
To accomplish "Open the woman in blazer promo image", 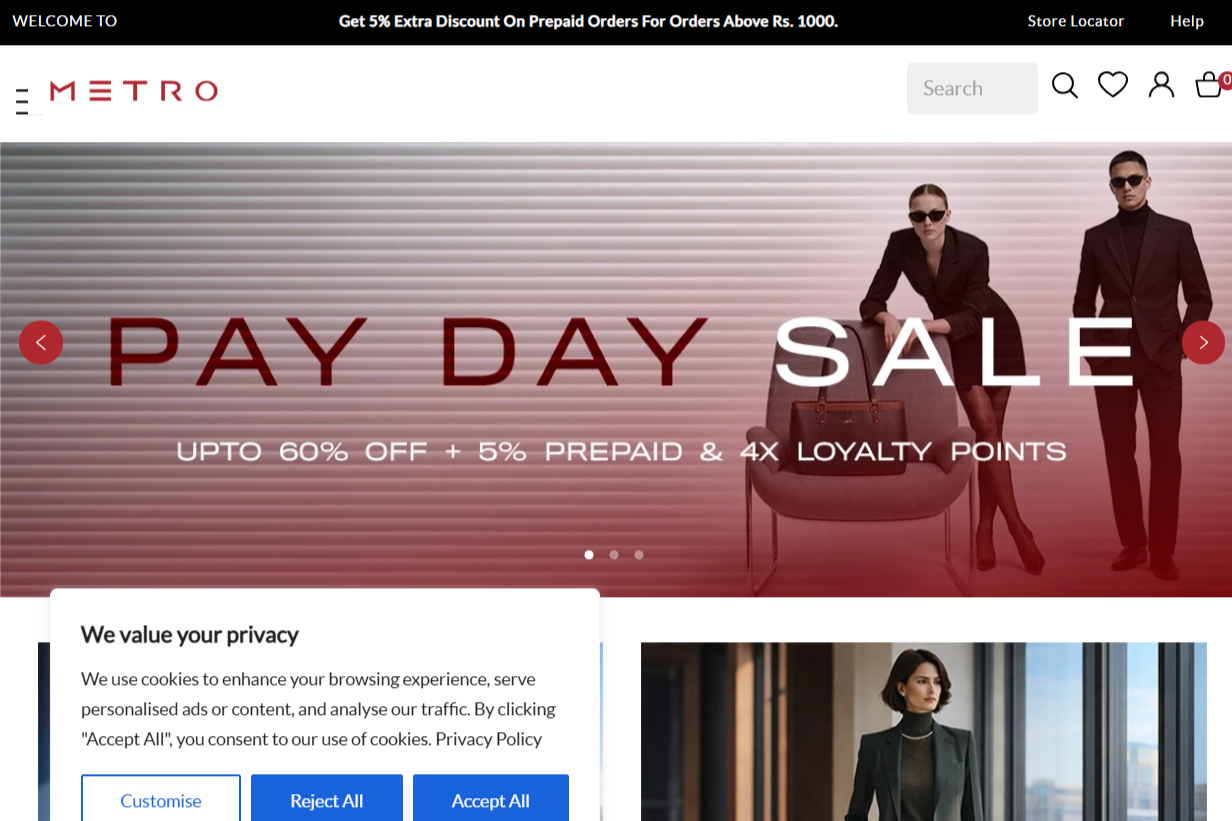I will tap(924, 732).
